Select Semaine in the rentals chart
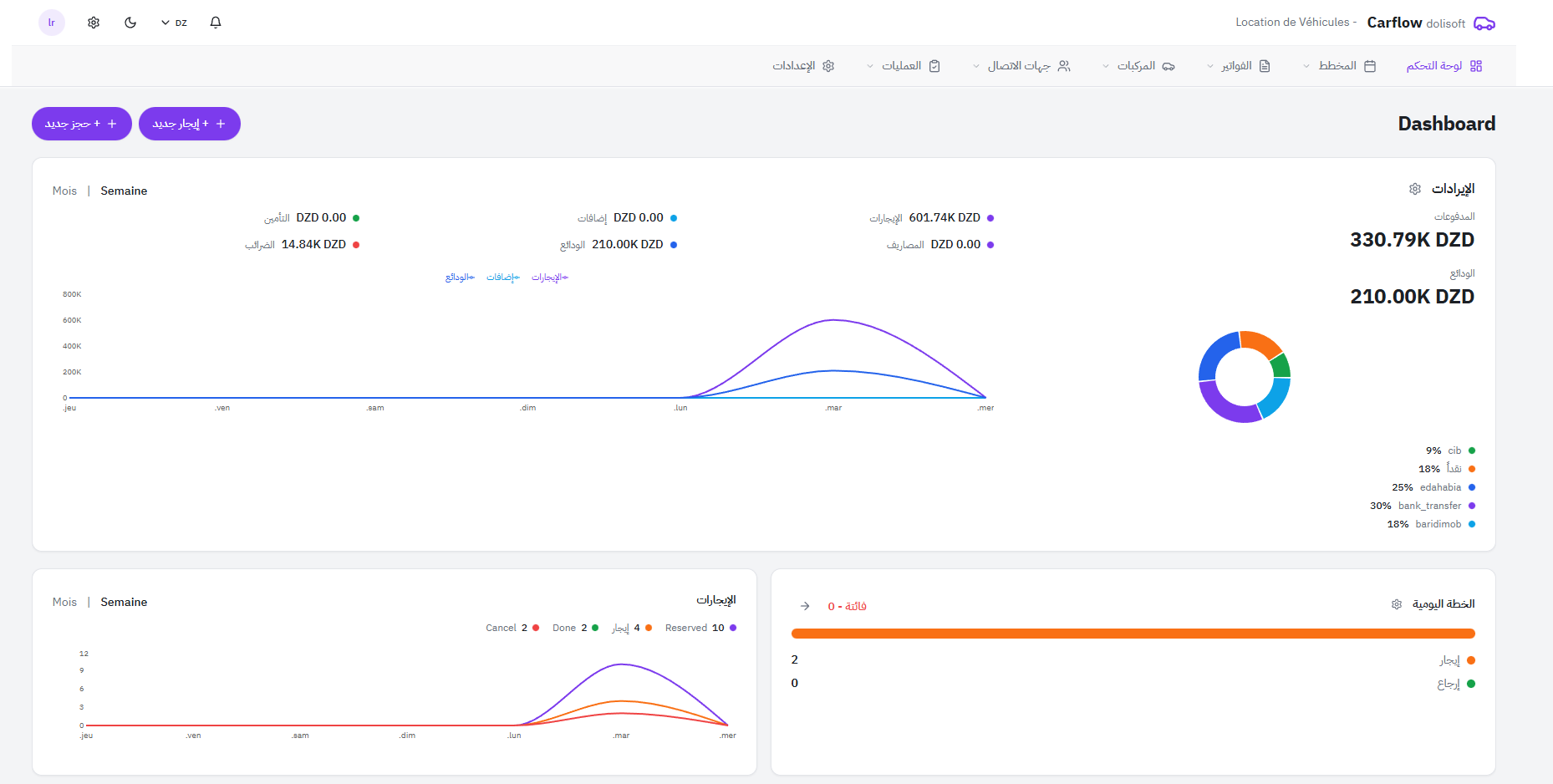The width and height of the screenshot is (1553, 784). pyautogui.click(x=124, y=602)
